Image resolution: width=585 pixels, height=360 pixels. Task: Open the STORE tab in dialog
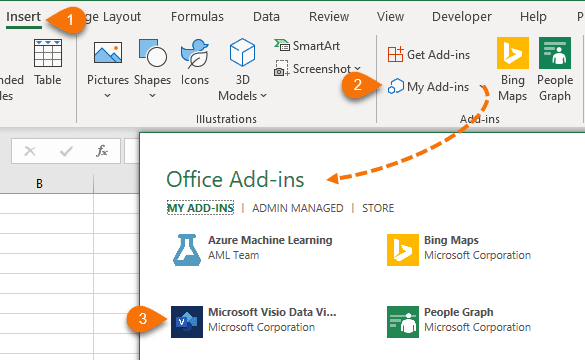[378, 208]
